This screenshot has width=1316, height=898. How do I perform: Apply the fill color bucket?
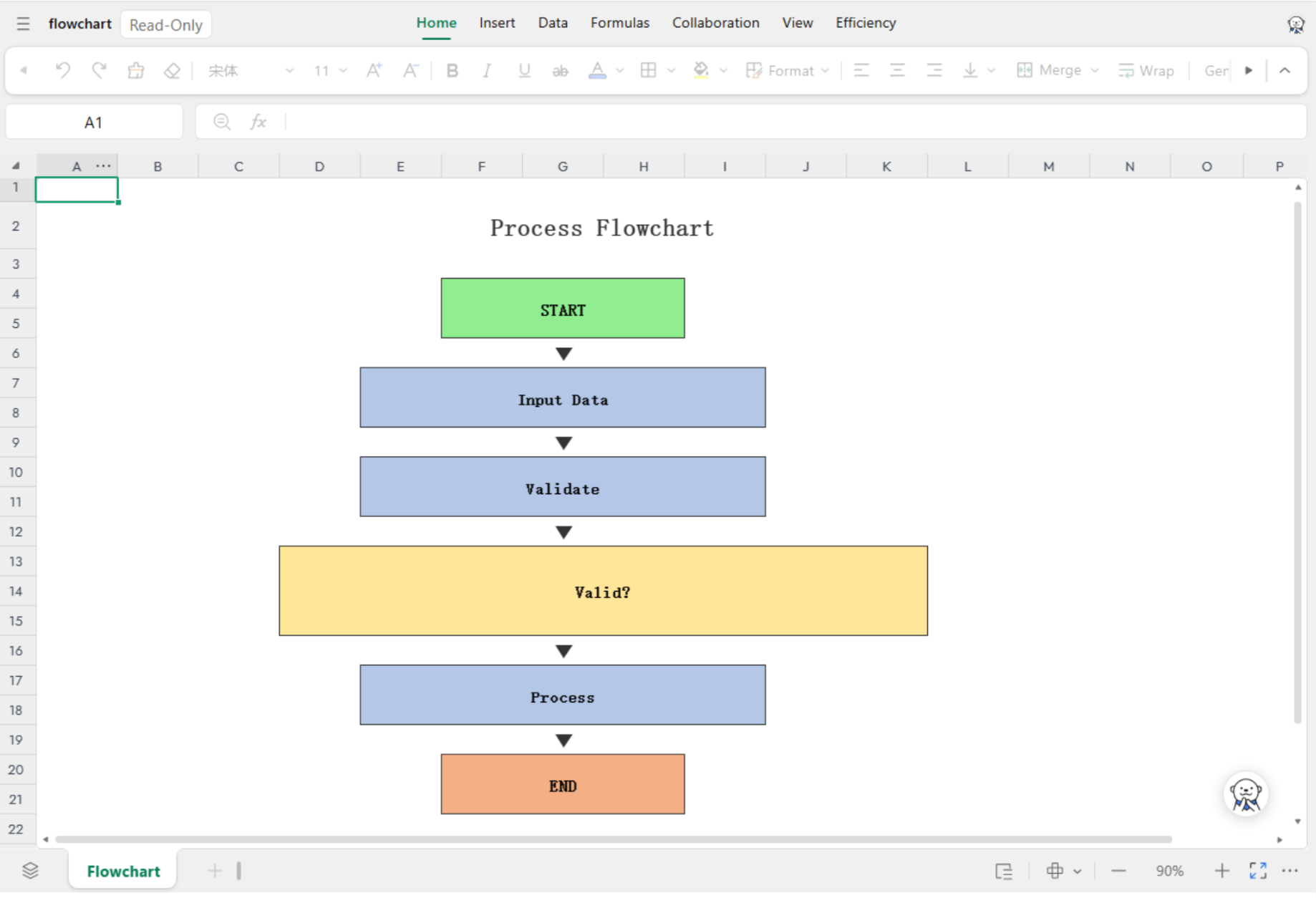[x=701, y=70]
